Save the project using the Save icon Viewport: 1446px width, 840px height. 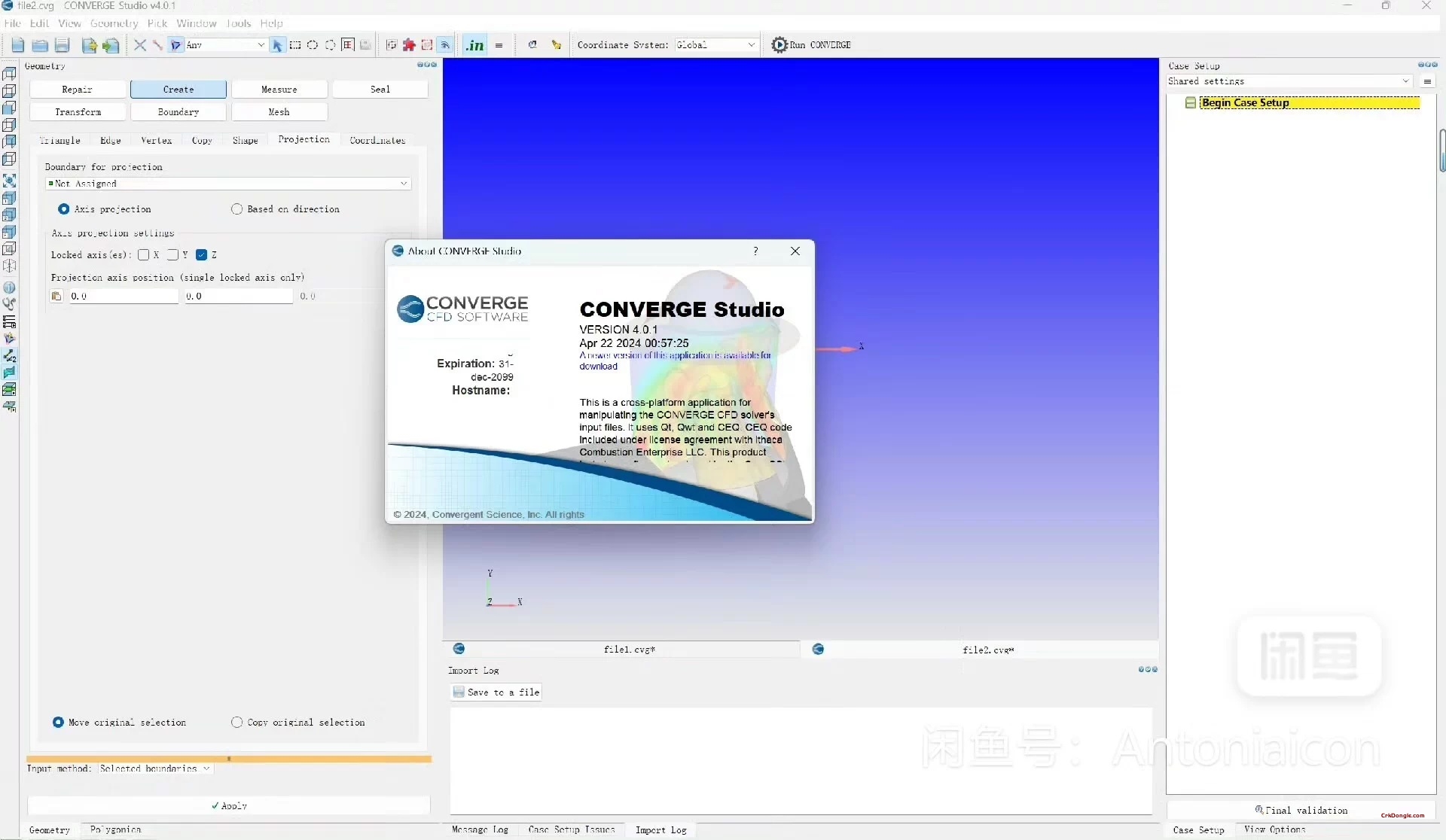click(x=63, y=45)
